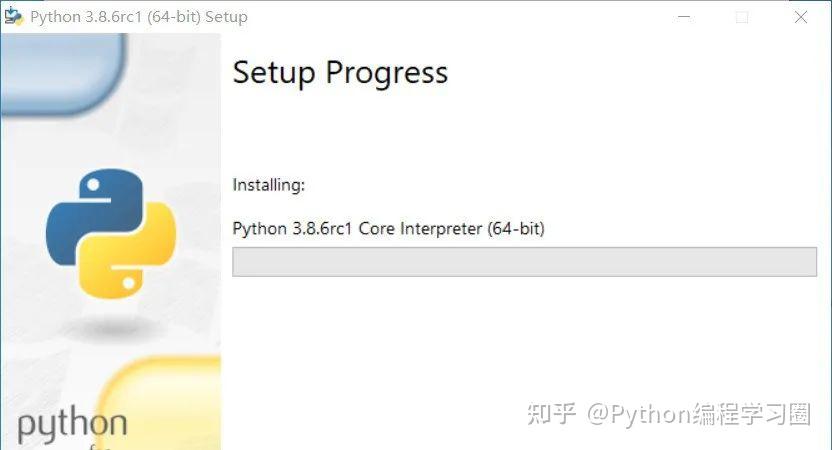This screenshot has height=450, width=832.
Task: Click the yellow rounded shape at the sidebar bottom
Action: [x=160, y=400]
